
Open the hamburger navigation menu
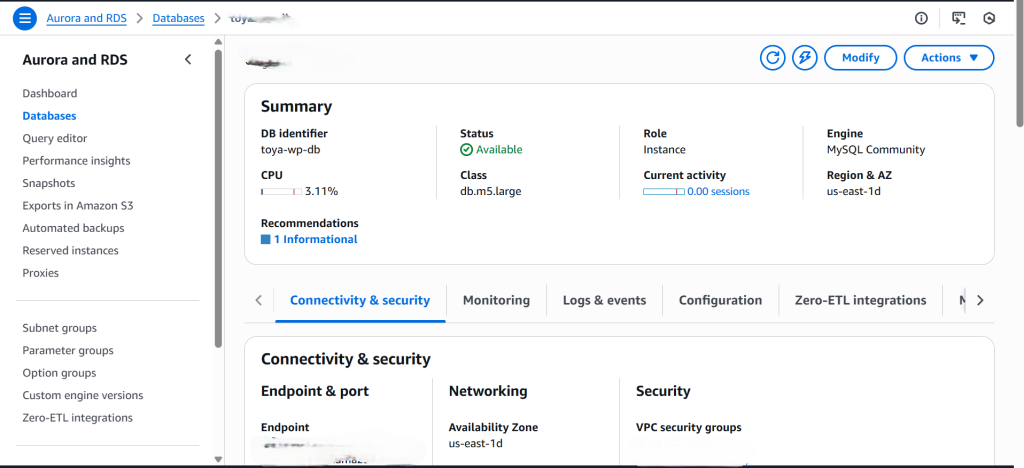24,18
